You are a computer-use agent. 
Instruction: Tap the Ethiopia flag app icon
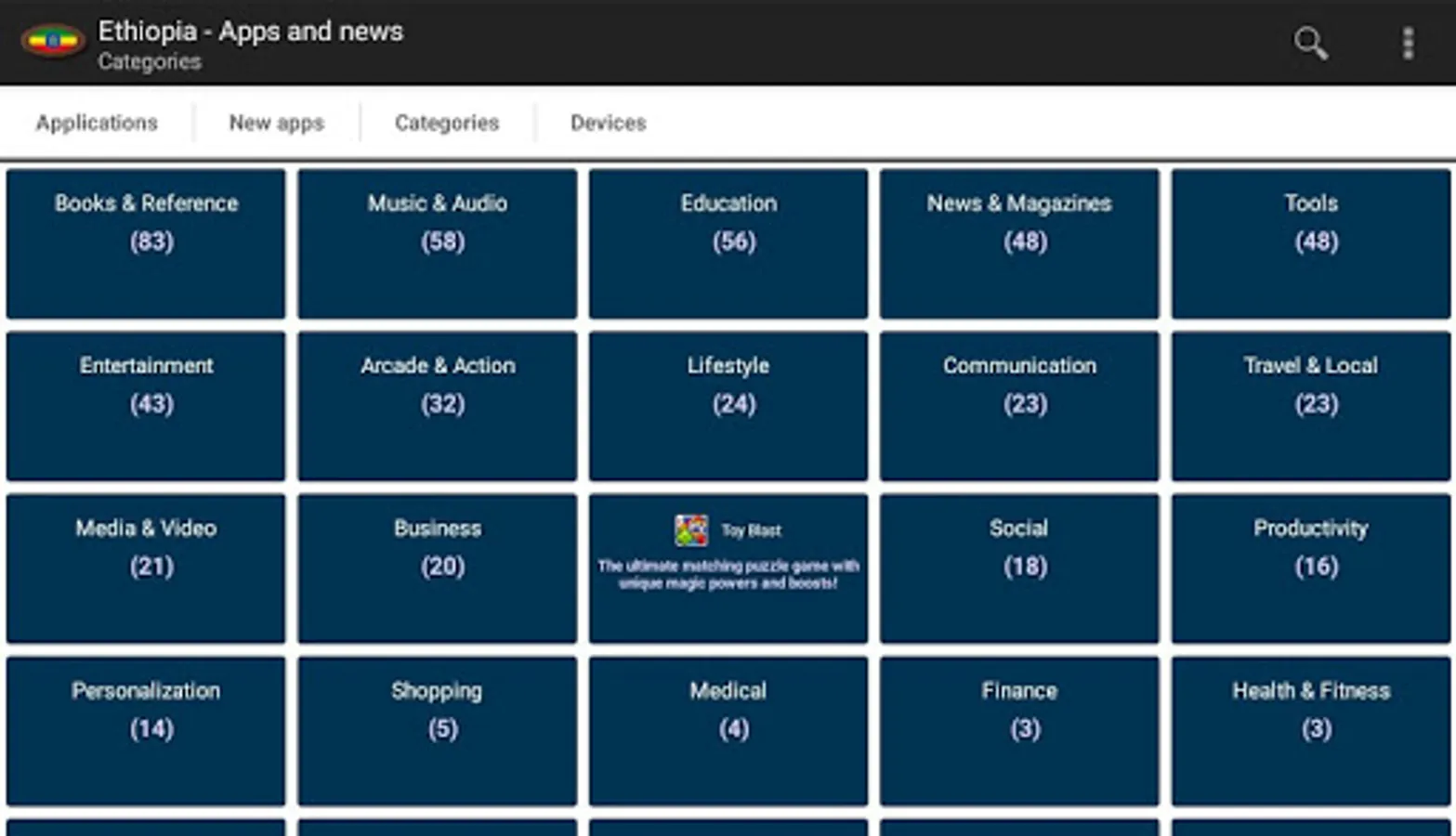click(53, 41)
